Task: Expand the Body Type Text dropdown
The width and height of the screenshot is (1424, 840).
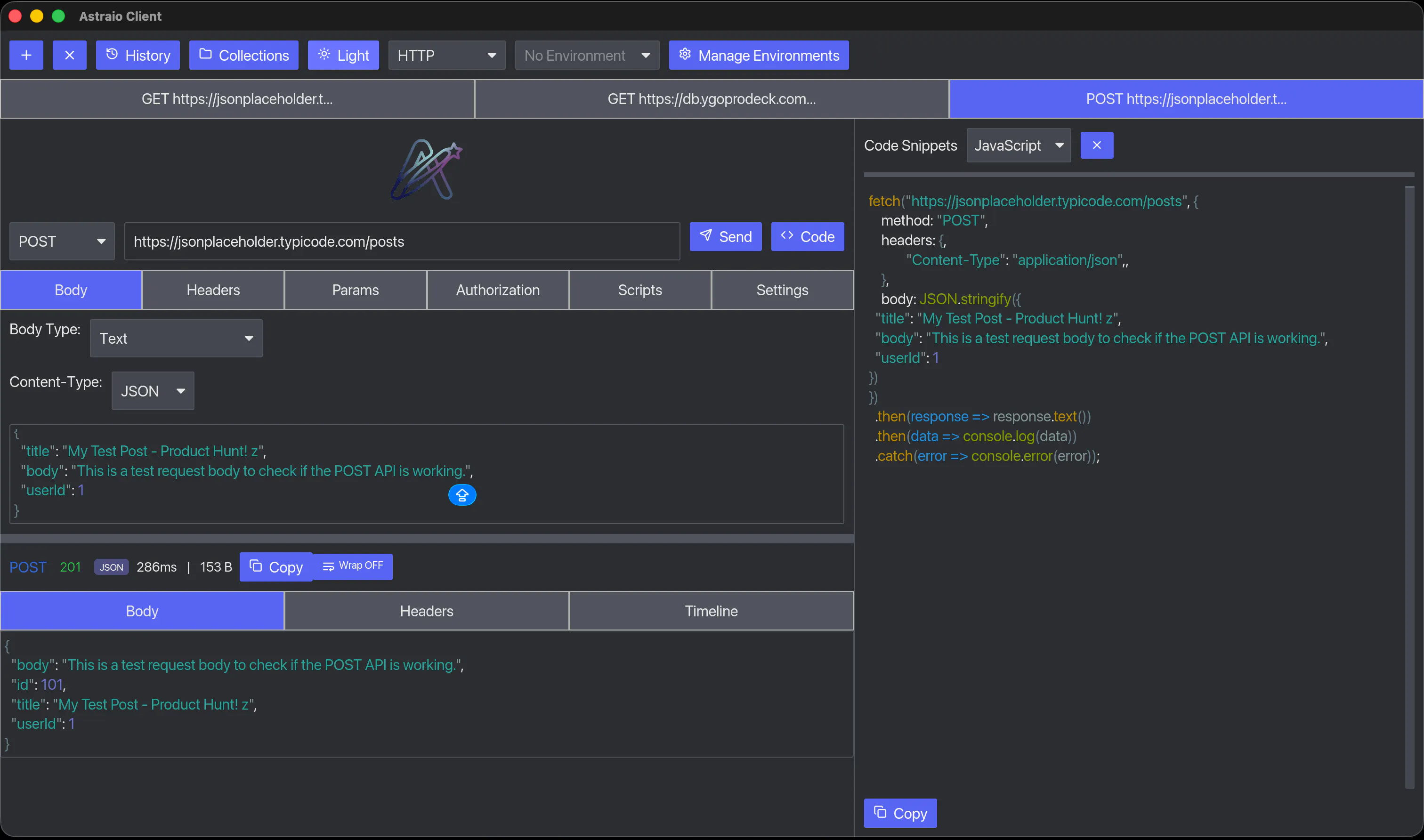Action: (176, 338)
